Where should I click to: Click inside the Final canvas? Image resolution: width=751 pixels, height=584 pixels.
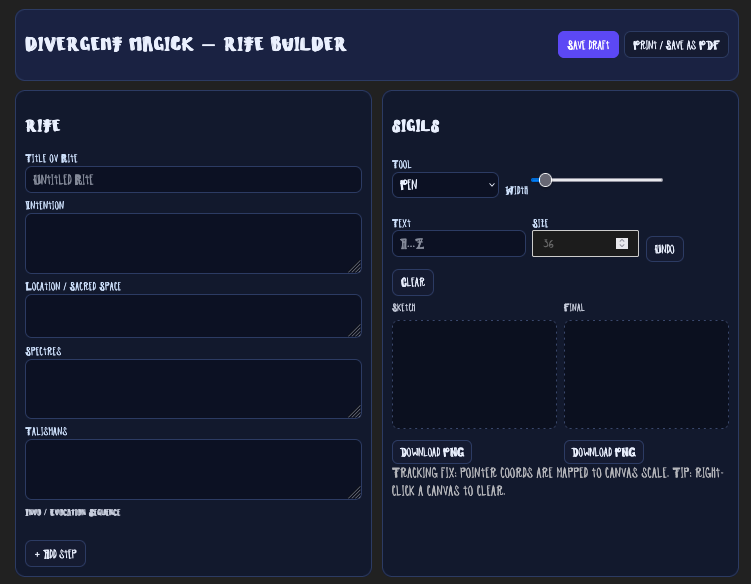tap(646, 374)
